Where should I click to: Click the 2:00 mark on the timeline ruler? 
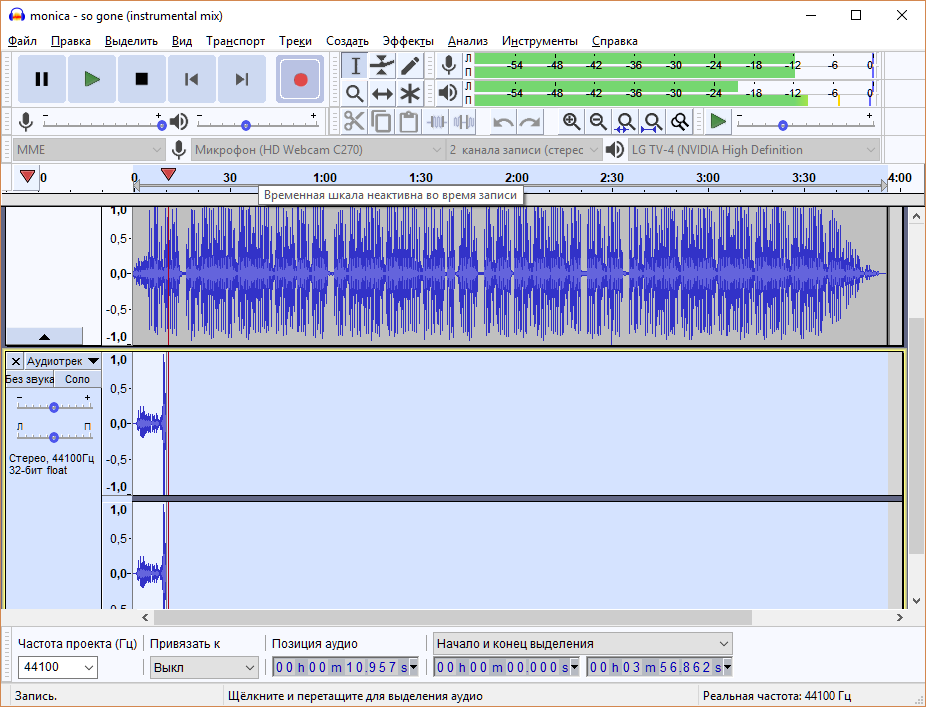[x=516, y=177]
